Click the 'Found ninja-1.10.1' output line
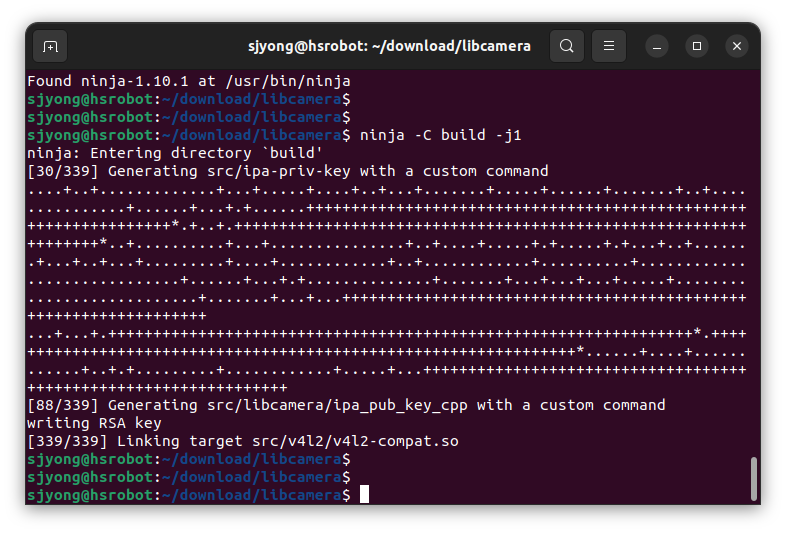786x533 pixels. 189,81
